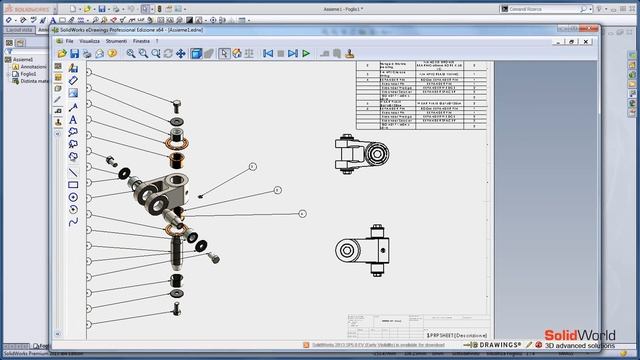The image size is (640, 360).
Task: Select the Pan four-arrow tool
Action: (x=180, y=53)
